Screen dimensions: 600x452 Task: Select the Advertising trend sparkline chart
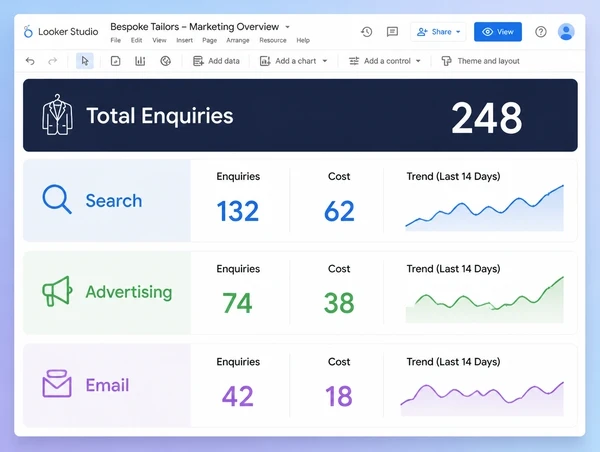pos(484,299)
